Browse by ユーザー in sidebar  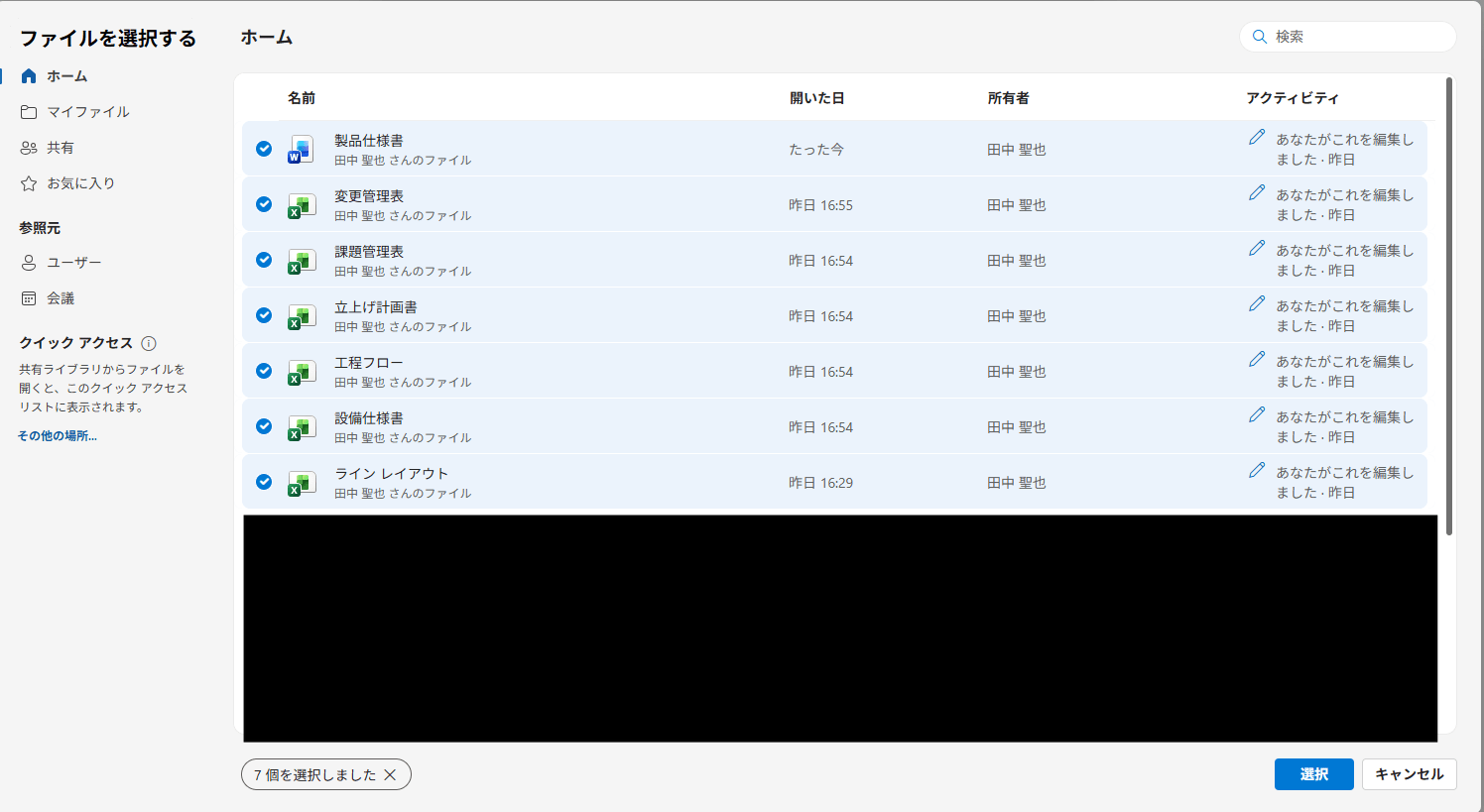pos(74,263)
